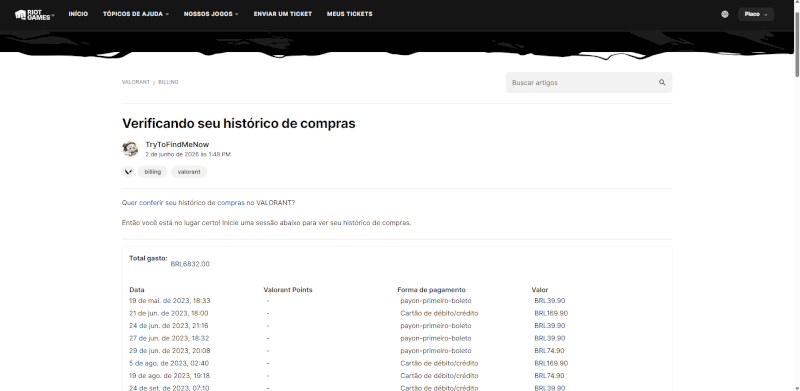The image size is (800, 391).
Task: Click BRL74.90 value for 29 de jun.
Action: coord(549,351)
